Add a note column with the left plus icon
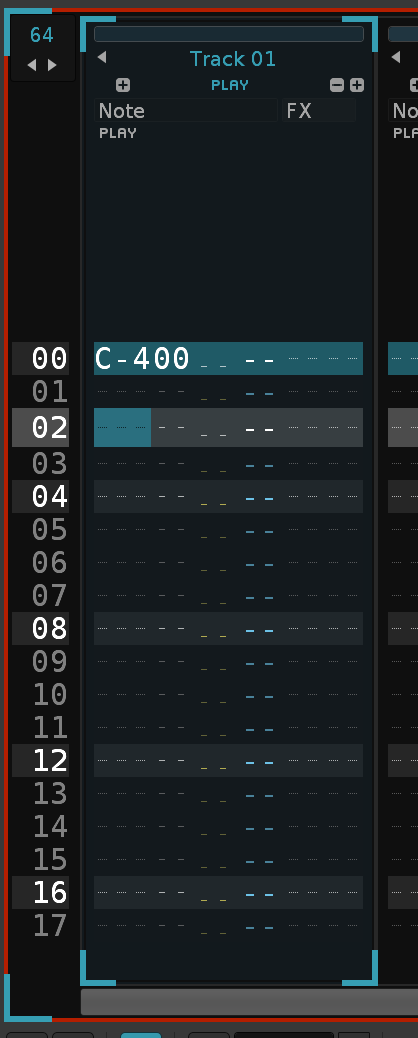Screen dimensions: 418x1038 point(123,85)
